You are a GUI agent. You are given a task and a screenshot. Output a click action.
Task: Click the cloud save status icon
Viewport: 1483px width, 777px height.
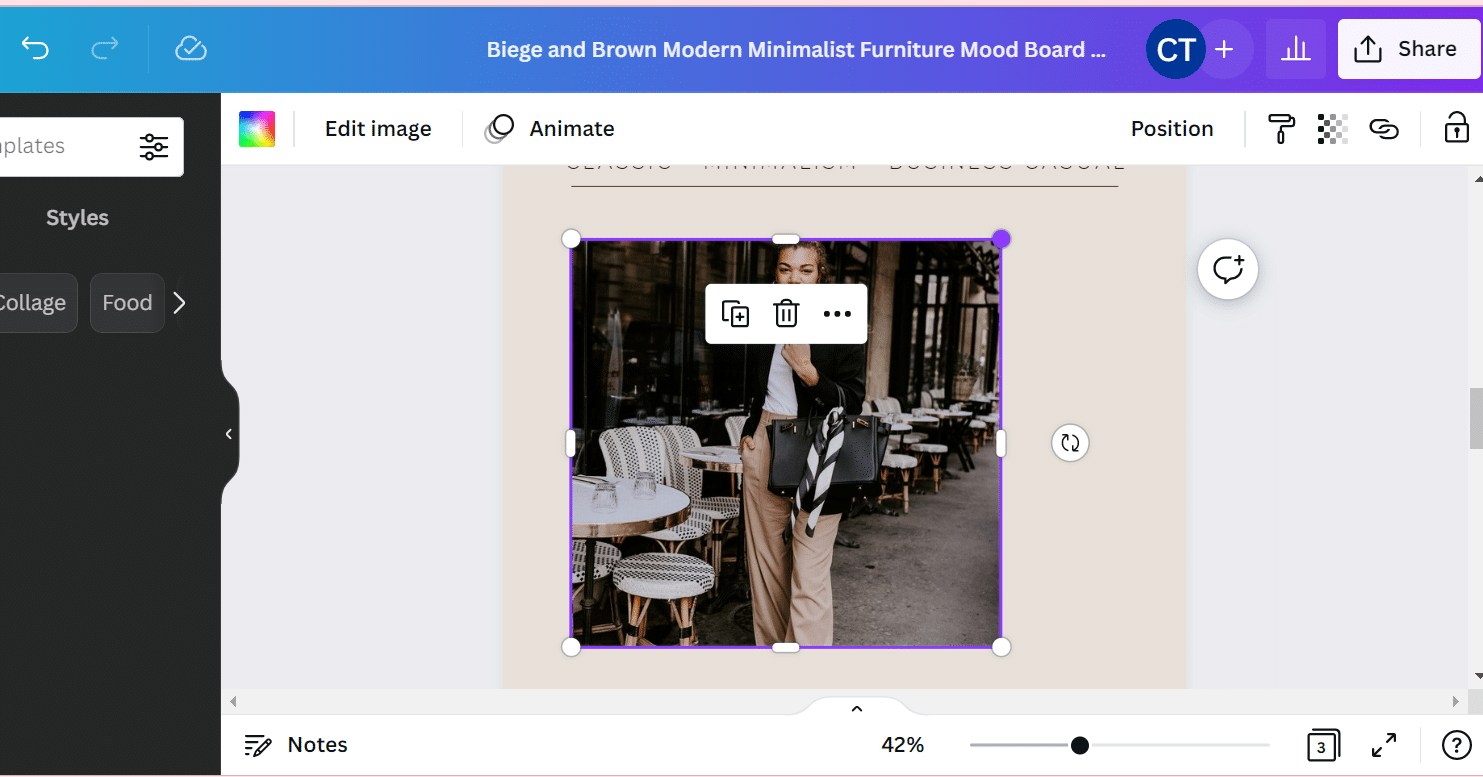point(190,48)
